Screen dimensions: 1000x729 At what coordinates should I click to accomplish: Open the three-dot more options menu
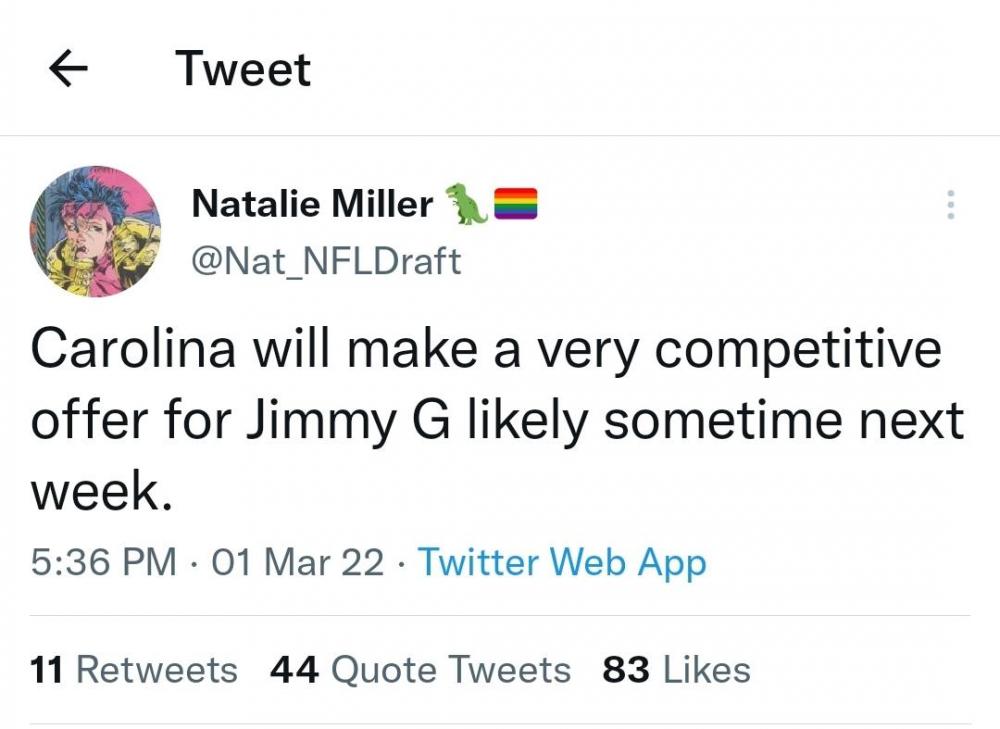(950, 205)
